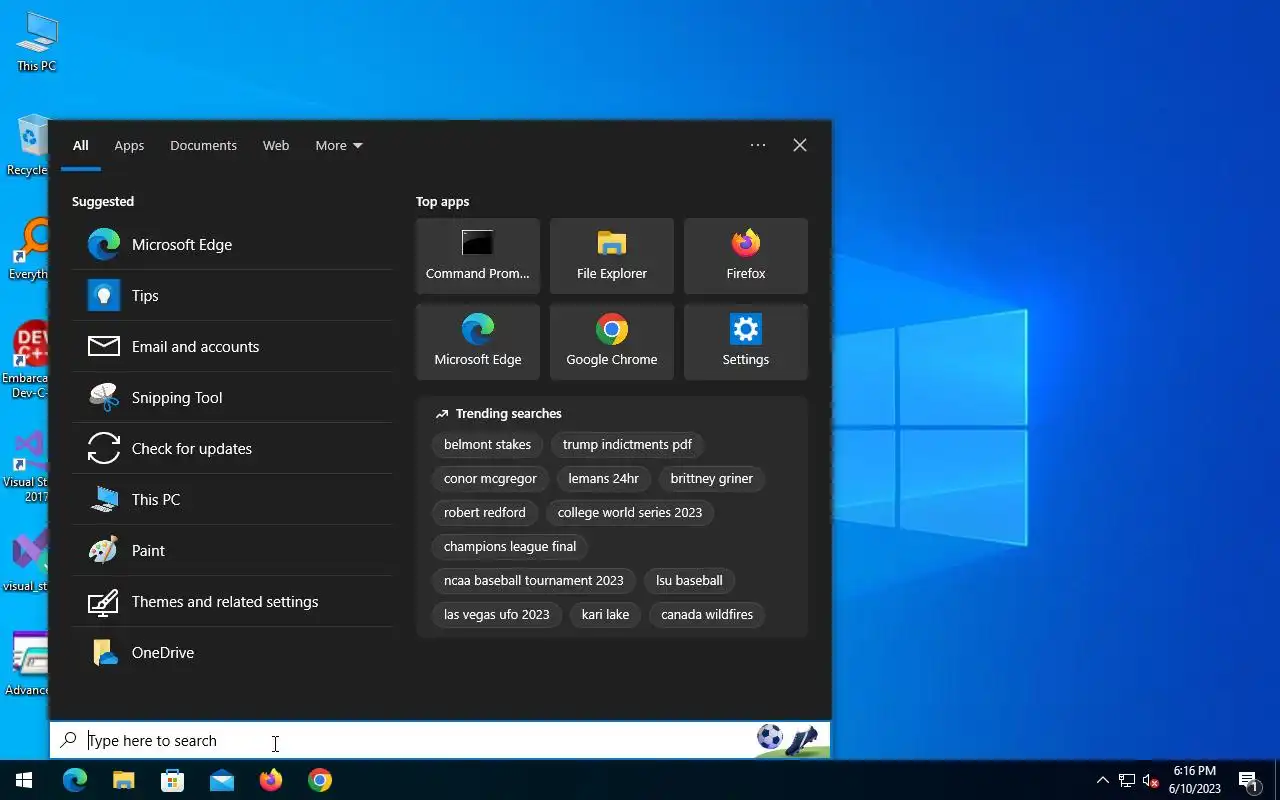This screenshot has height=800, width=1280.
Task: Search trending topic las vegas ufo 2023
Action: point(497,614)
